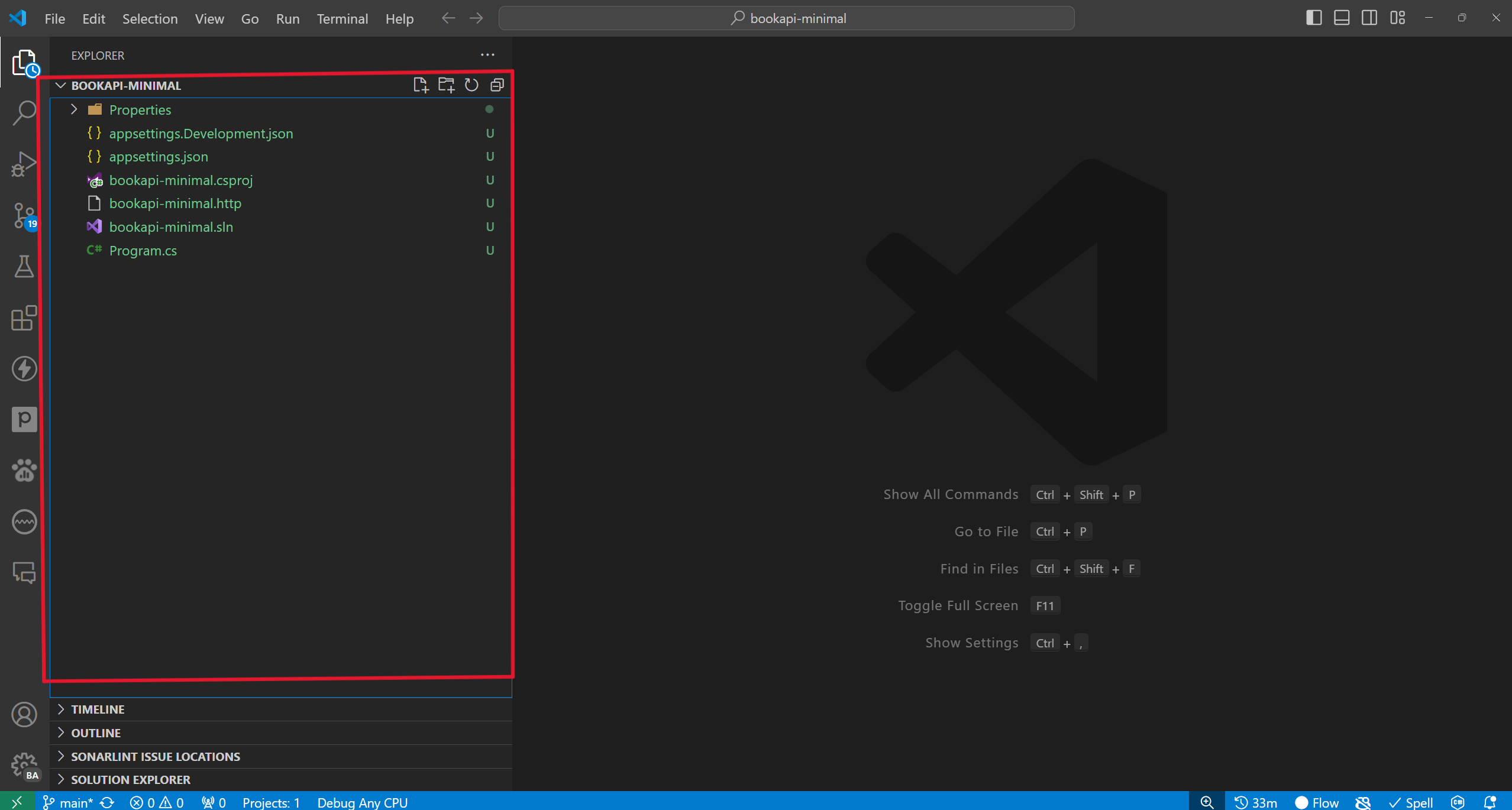This screenshot has height=810, width=1512.
Task: Open Program.cs file
Action: [x=281, y=250]
